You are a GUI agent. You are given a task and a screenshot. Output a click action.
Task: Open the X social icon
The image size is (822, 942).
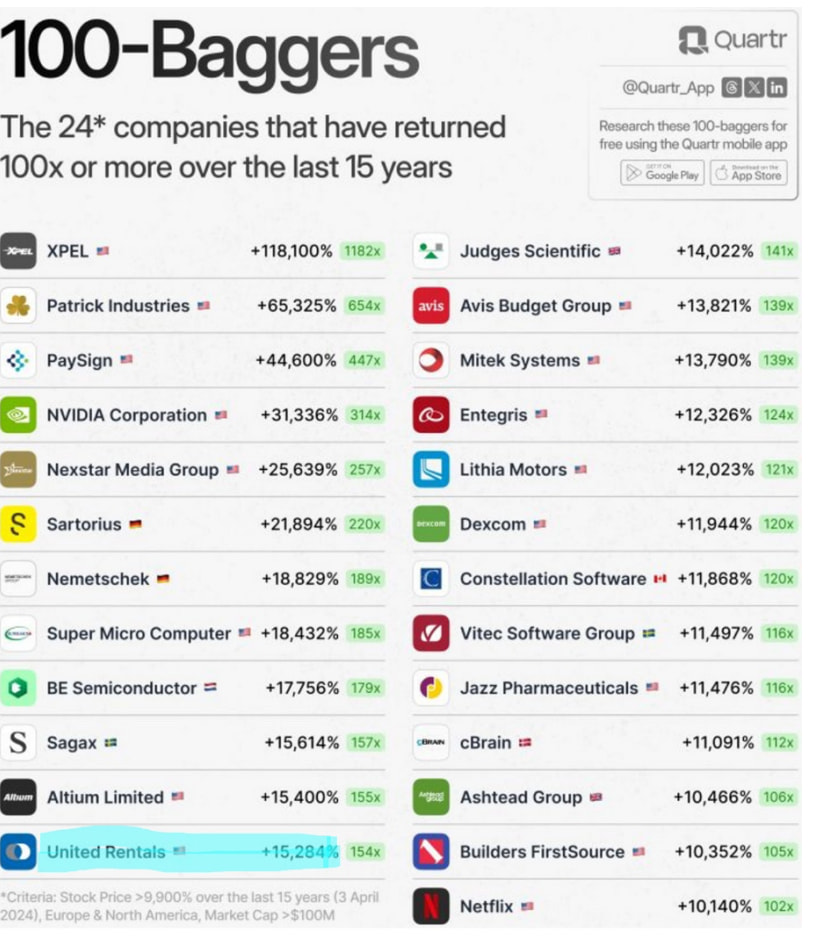754,87
